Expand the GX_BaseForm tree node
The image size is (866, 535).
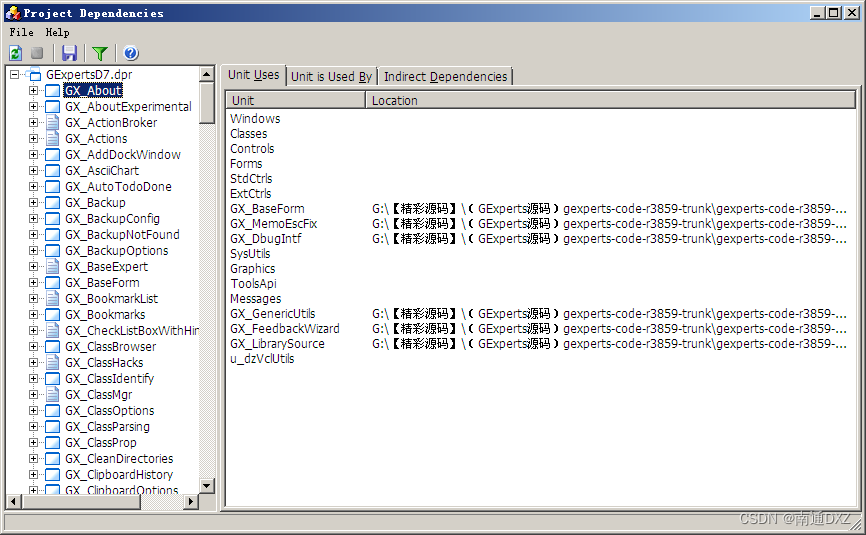tap(34, 283)
